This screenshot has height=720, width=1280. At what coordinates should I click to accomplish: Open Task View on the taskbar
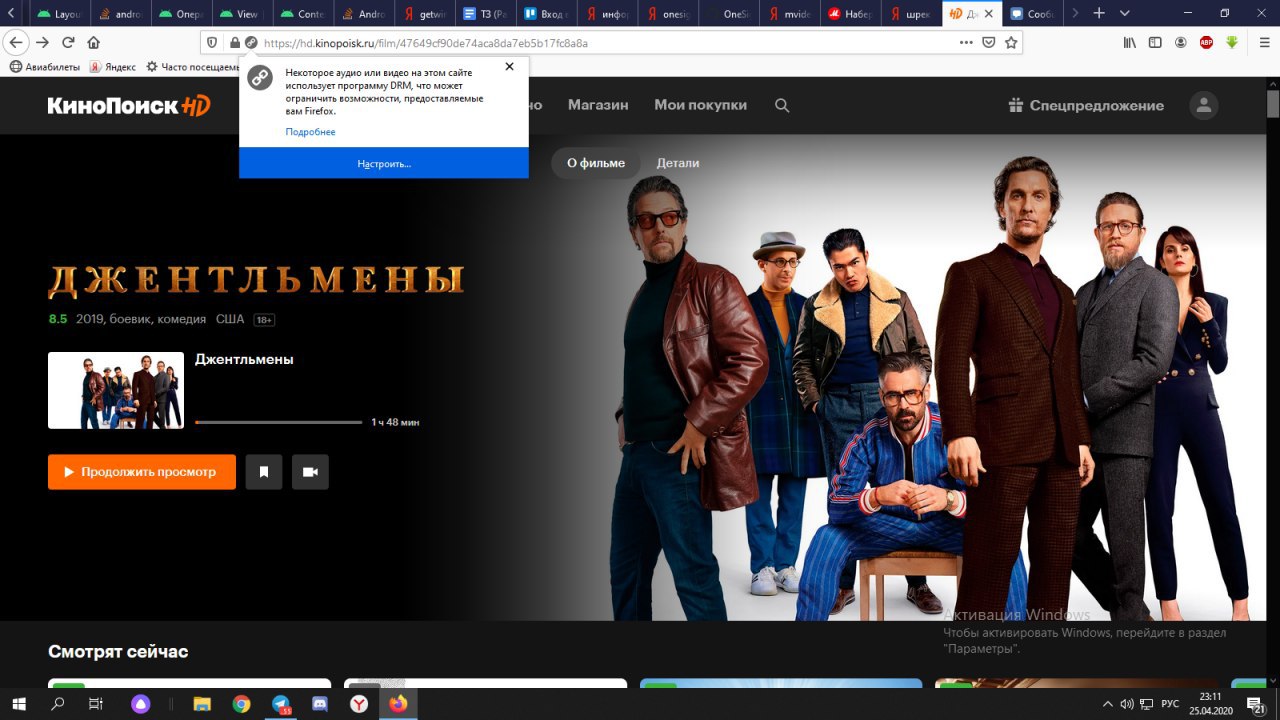[x=96, y=704]
